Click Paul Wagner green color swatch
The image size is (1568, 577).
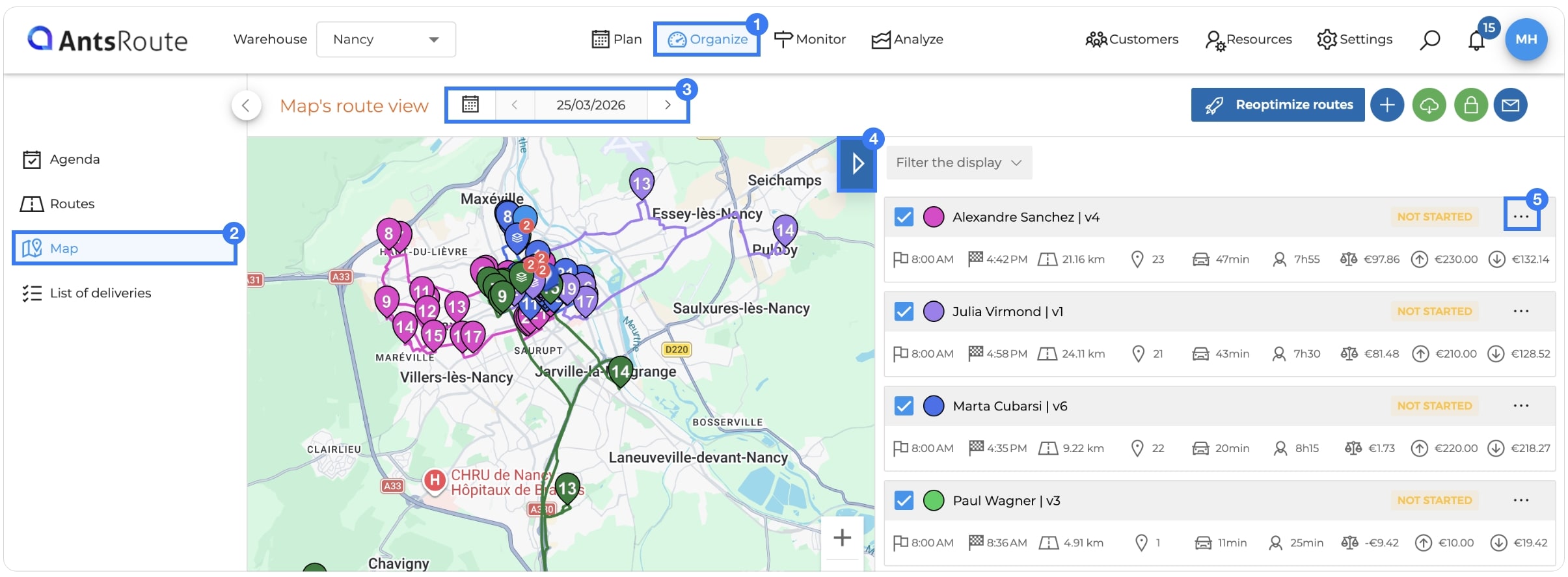[x=934, y=500]
